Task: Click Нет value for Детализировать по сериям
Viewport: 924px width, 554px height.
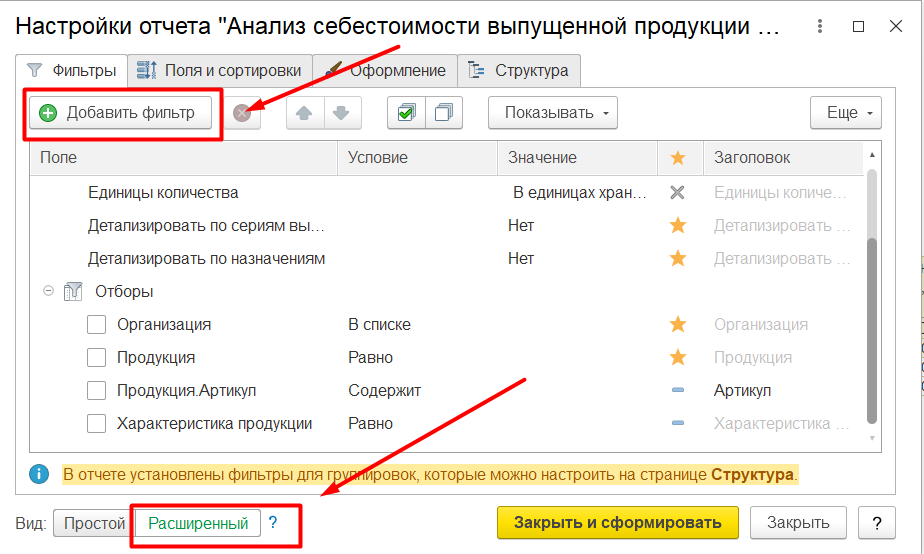Action: tap(521, 226)
